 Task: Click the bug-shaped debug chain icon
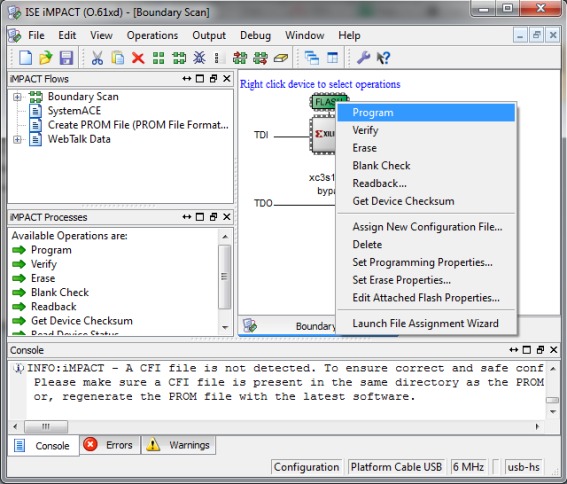click(x=199, y=58)
